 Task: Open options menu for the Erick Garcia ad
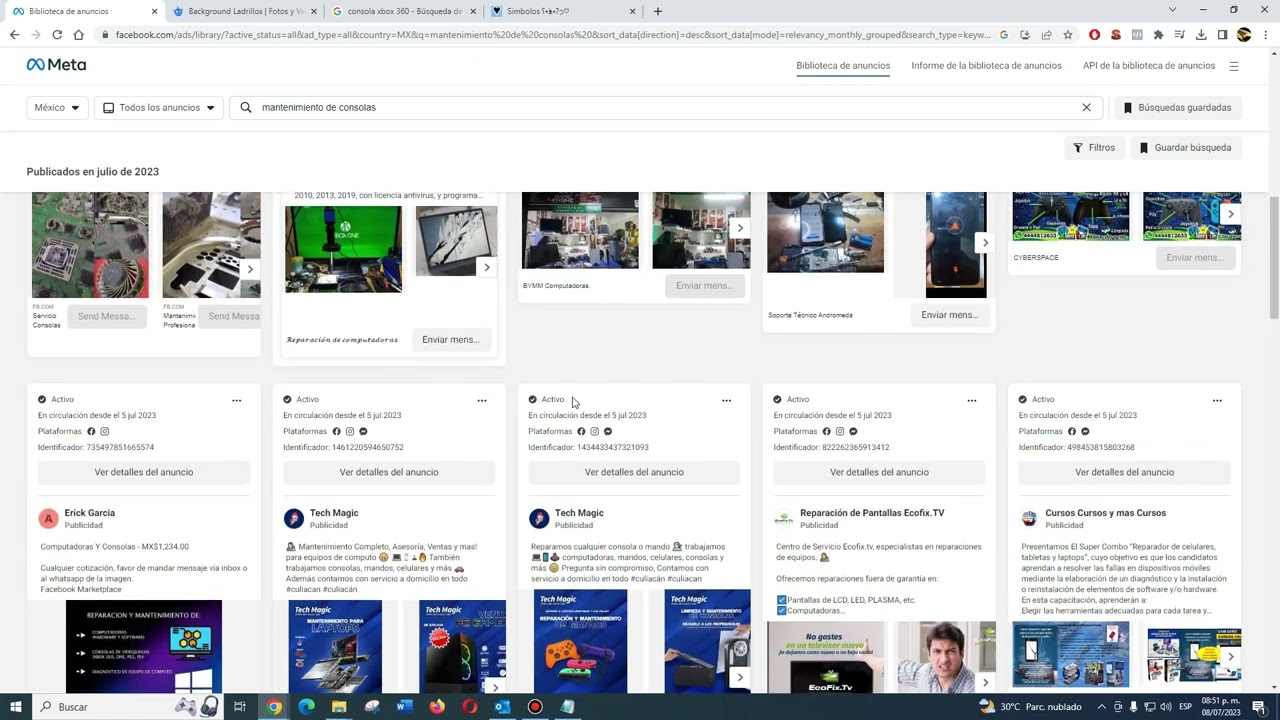[237, 400]
